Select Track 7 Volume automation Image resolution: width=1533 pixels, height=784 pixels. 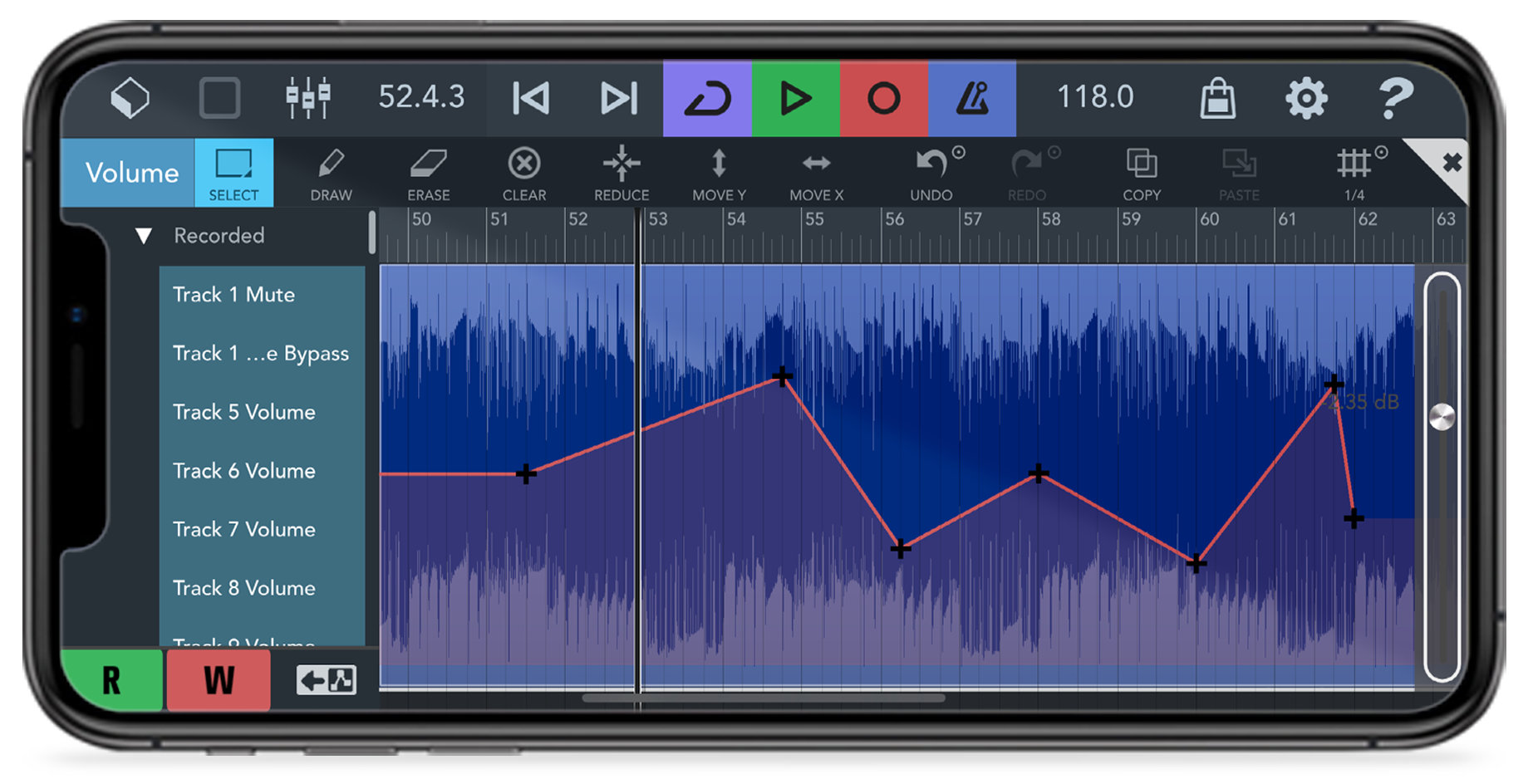click(x=262, y=529)
